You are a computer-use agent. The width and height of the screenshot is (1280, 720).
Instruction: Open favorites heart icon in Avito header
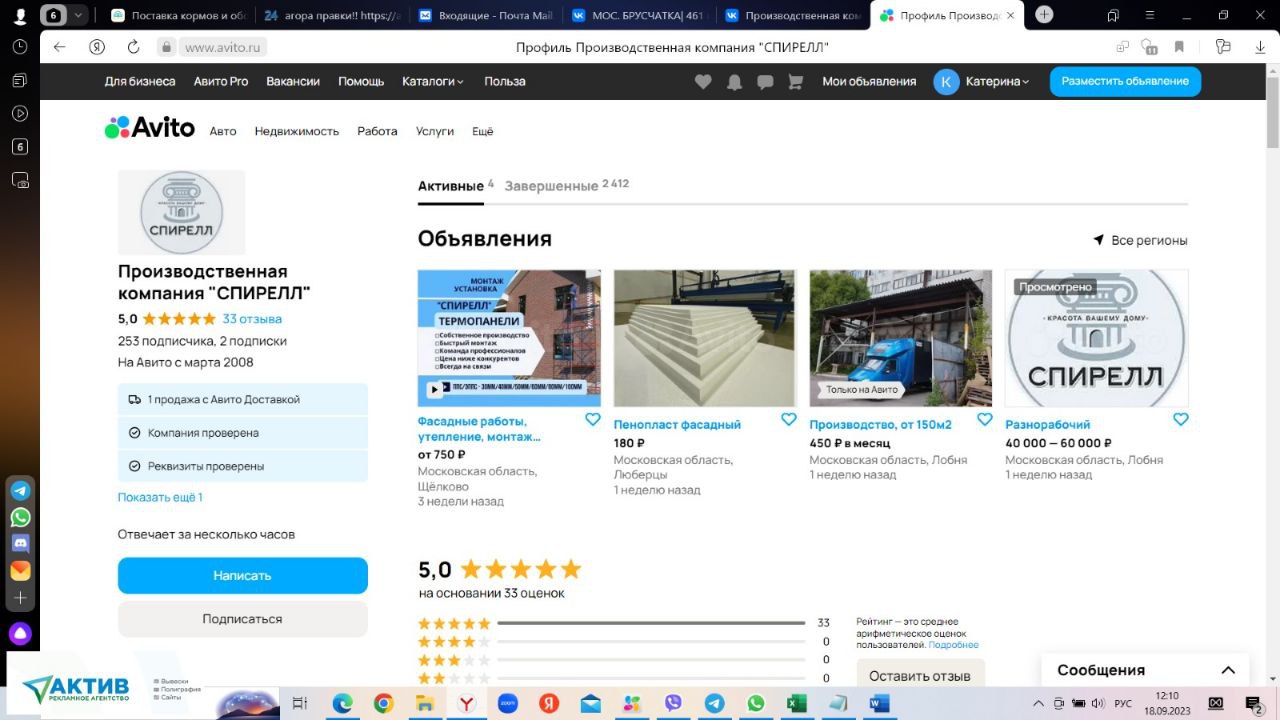703,82
